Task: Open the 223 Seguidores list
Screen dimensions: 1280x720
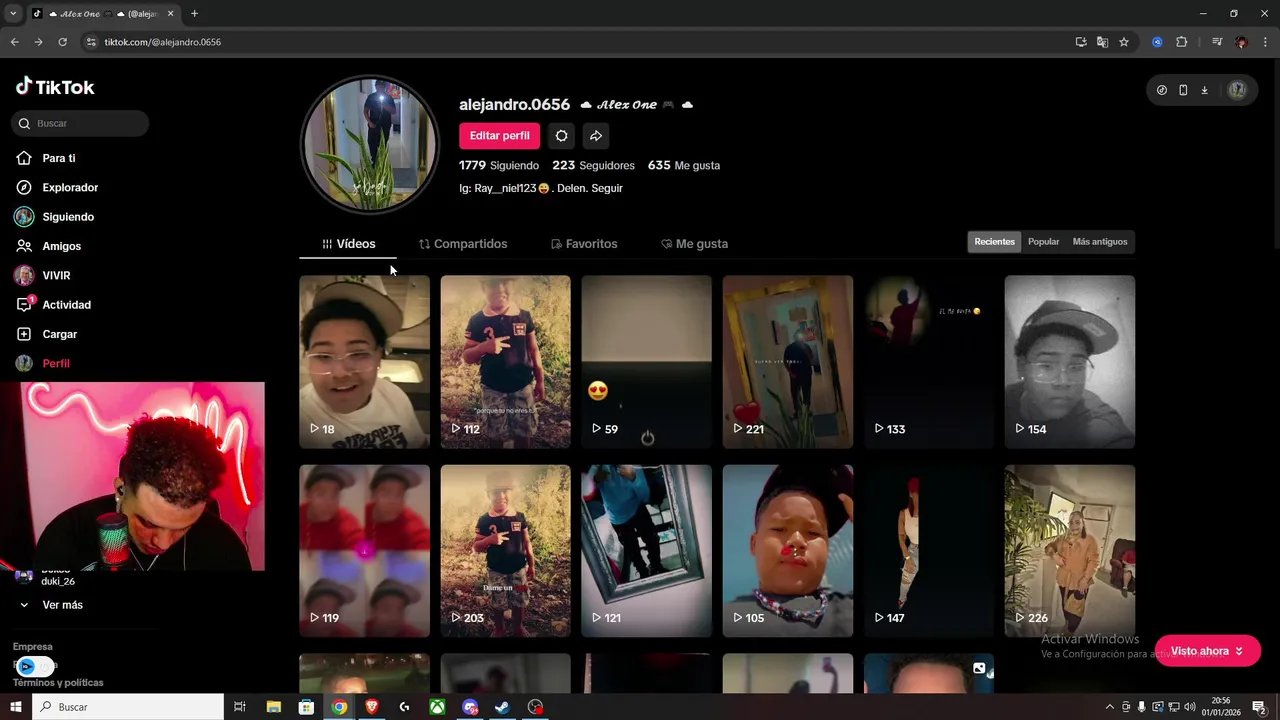Action: pos(593,165)
